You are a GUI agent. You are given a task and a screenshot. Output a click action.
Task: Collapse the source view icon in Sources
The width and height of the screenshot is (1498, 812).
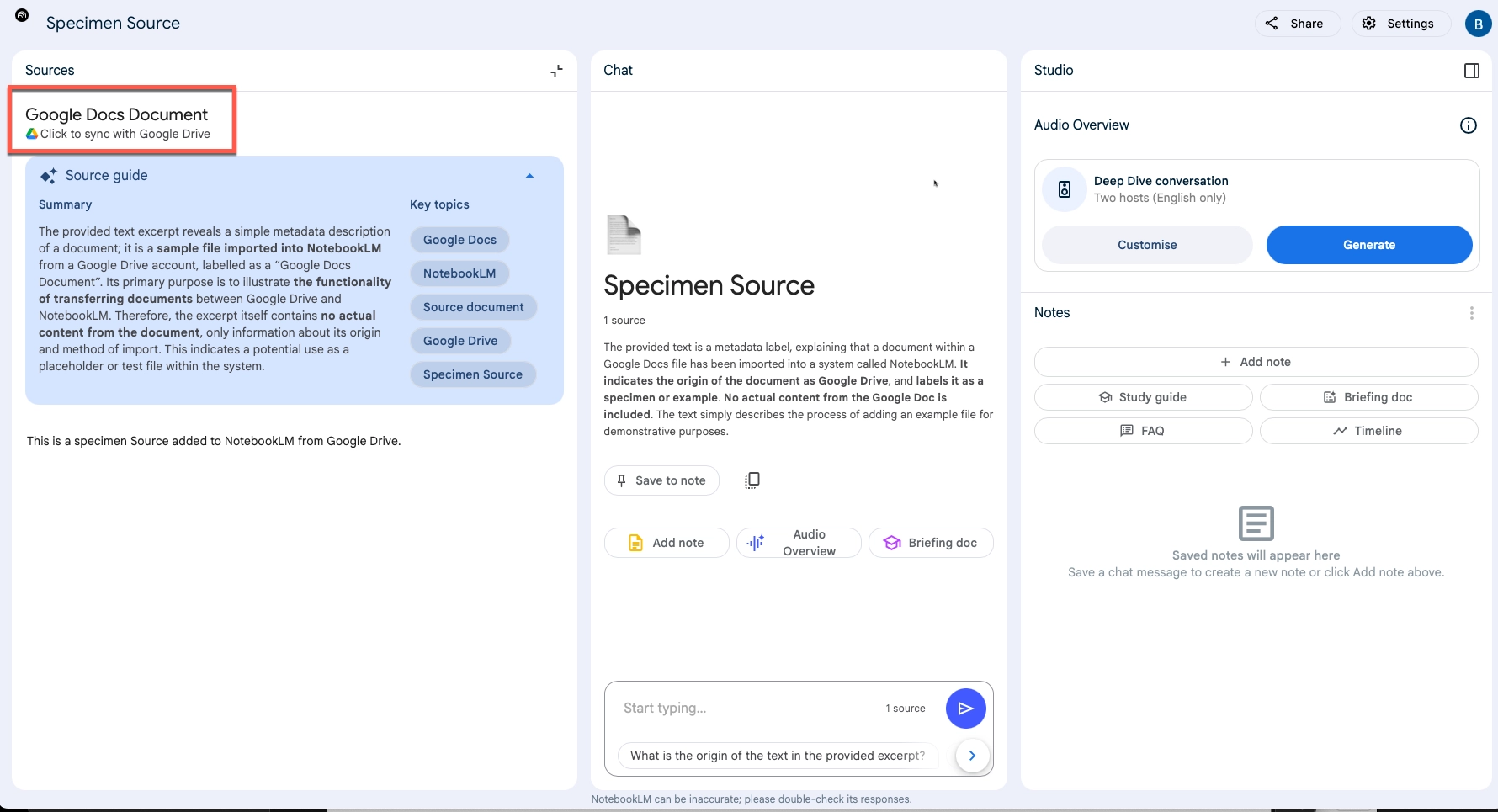pos(556,71)
